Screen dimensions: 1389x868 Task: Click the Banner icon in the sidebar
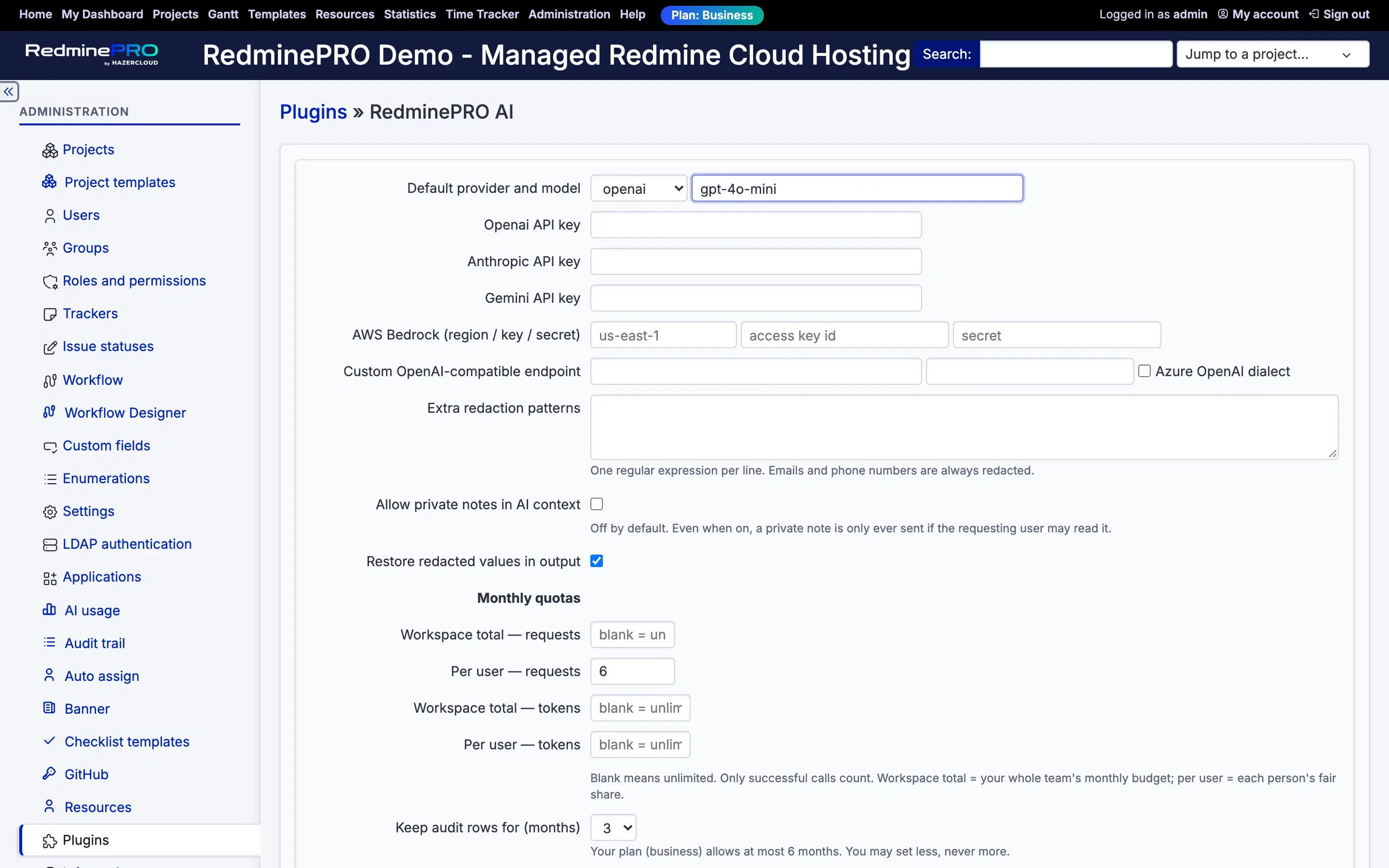[x=49, y=708]
